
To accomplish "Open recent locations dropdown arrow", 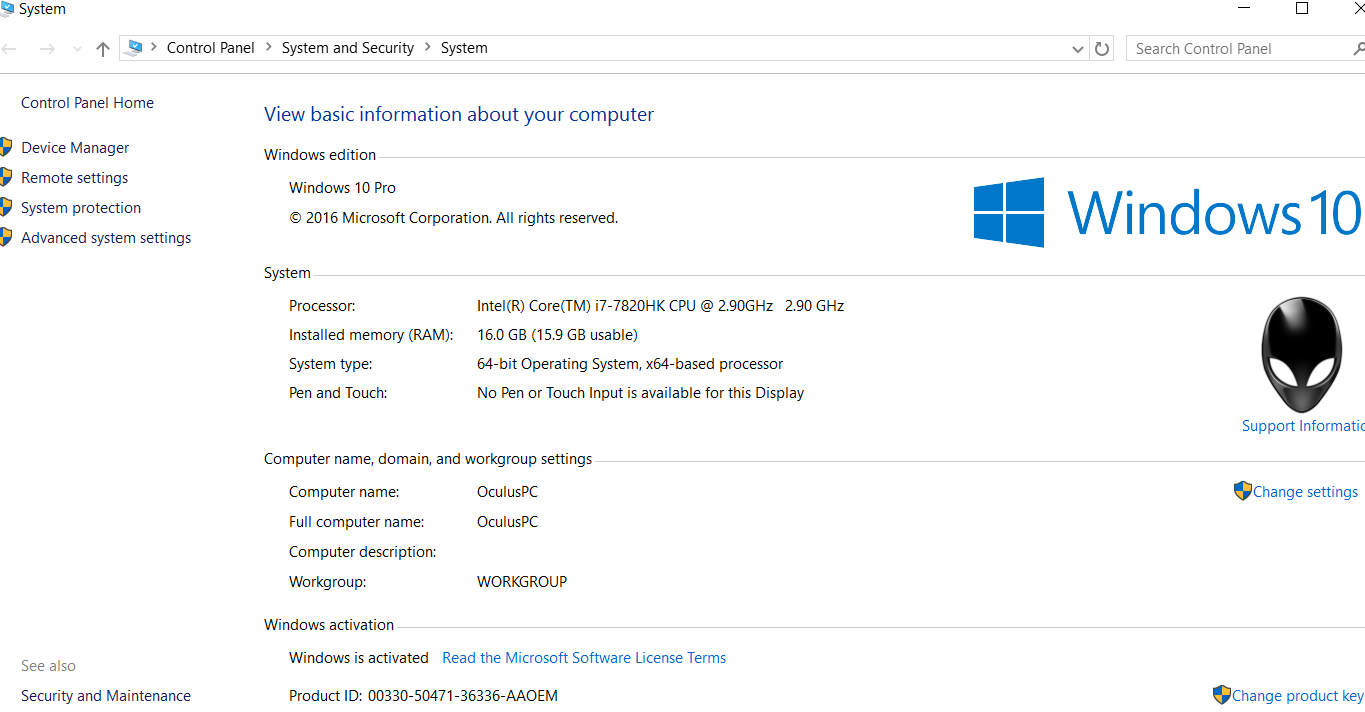I will [x=77, y=49].
